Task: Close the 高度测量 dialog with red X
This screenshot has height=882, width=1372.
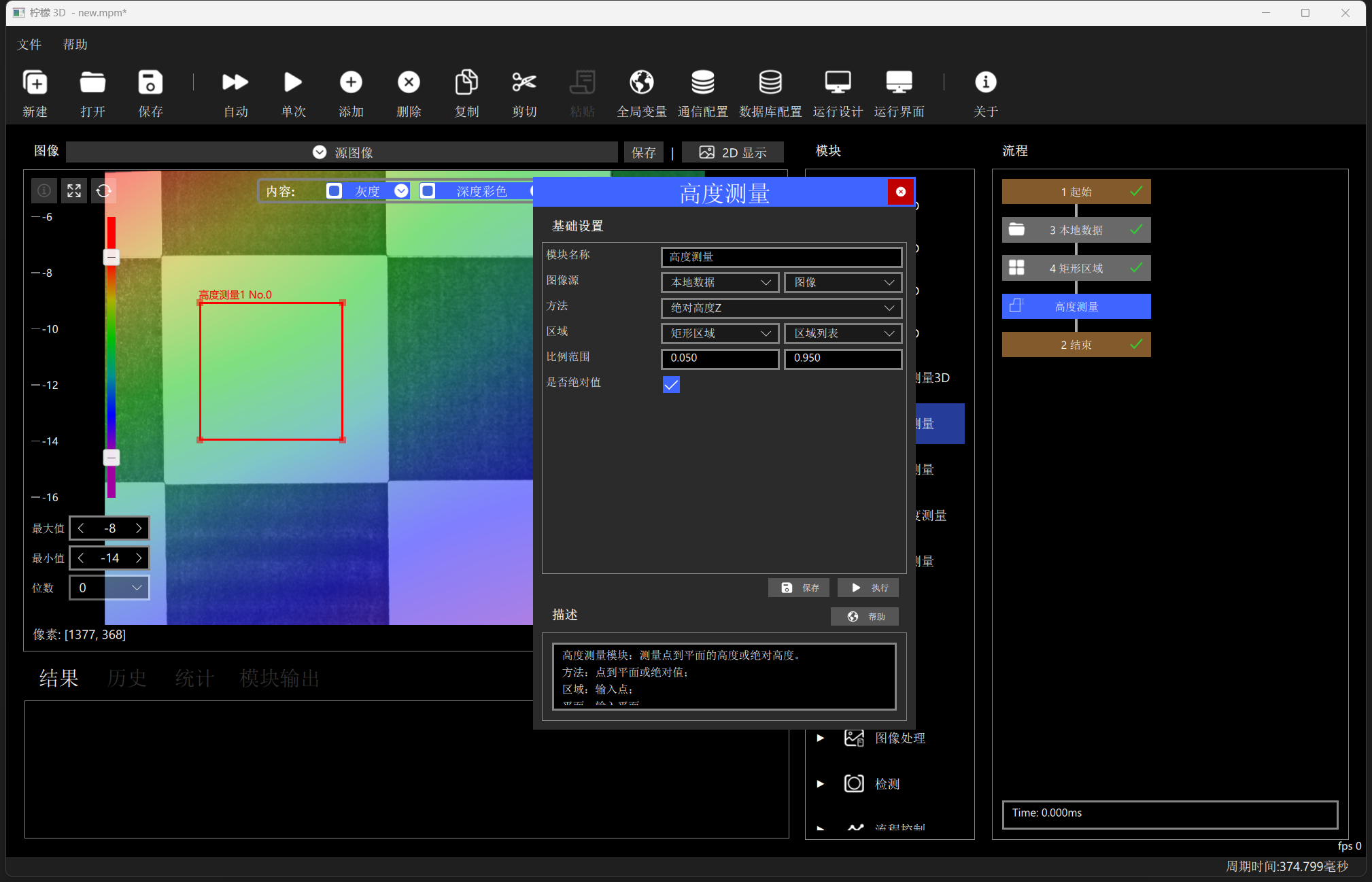Action: tap(901, 192)
